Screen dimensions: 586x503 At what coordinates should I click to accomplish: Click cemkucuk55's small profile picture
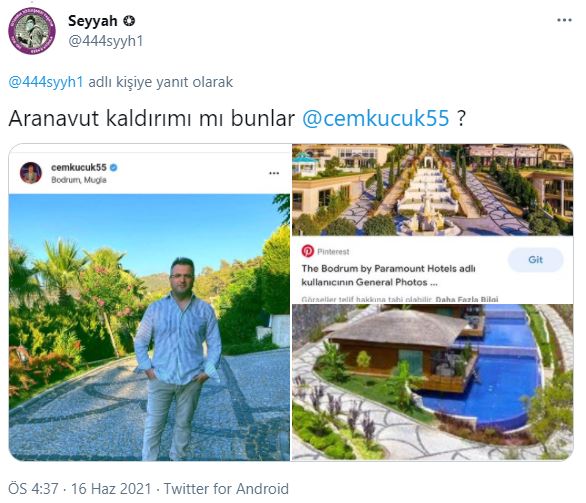pyautogui.click(x=31, y=173)
